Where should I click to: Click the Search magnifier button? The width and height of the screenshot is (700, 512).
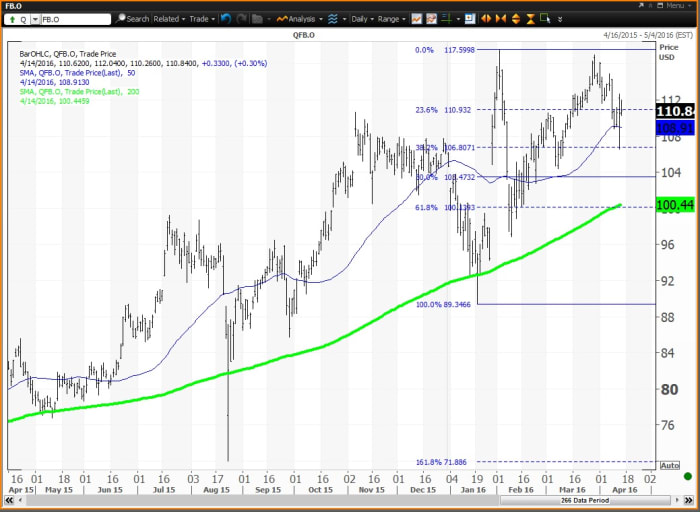click(x=132, y=19)
